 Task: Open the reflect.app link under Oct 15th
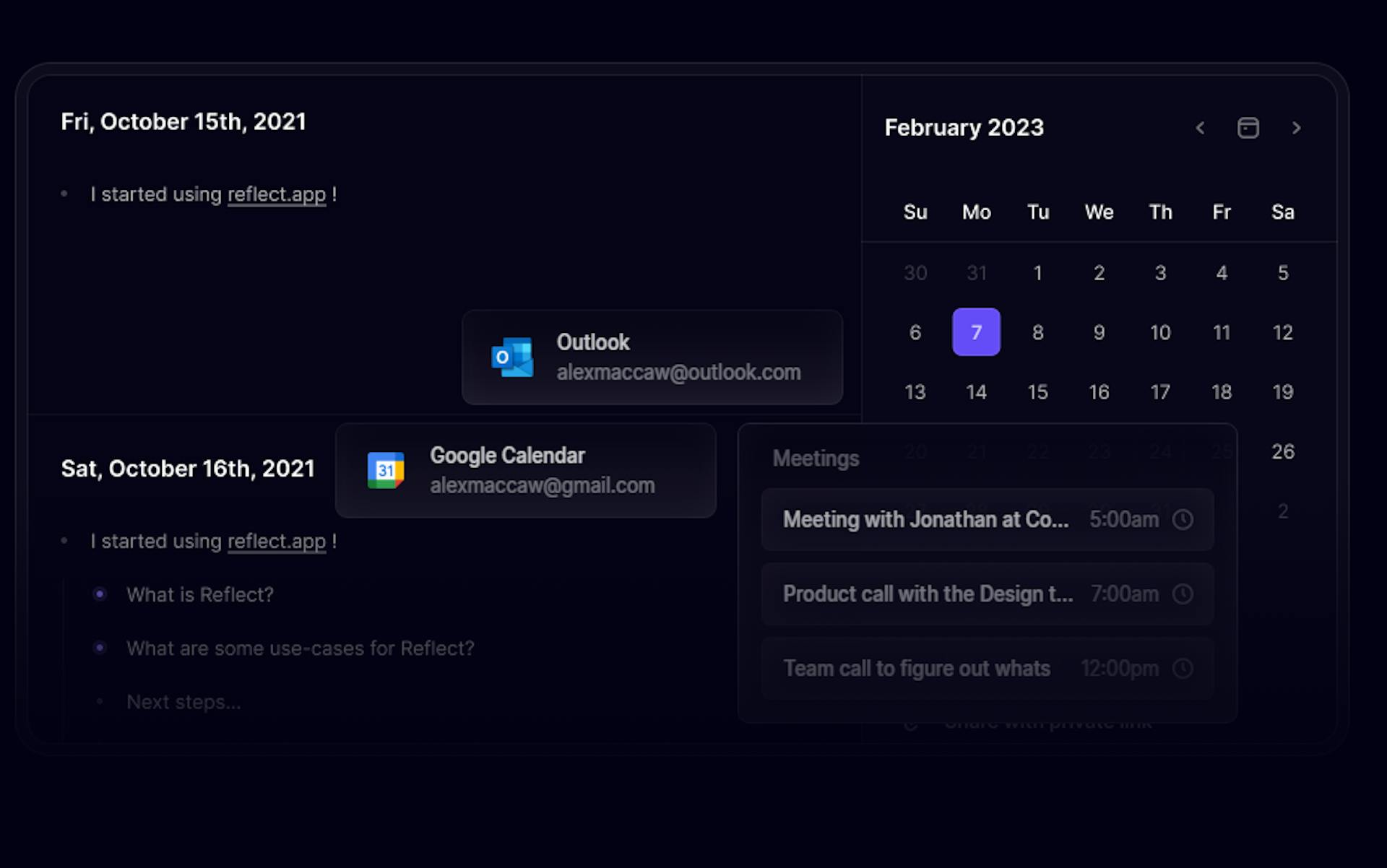(277, 194)
